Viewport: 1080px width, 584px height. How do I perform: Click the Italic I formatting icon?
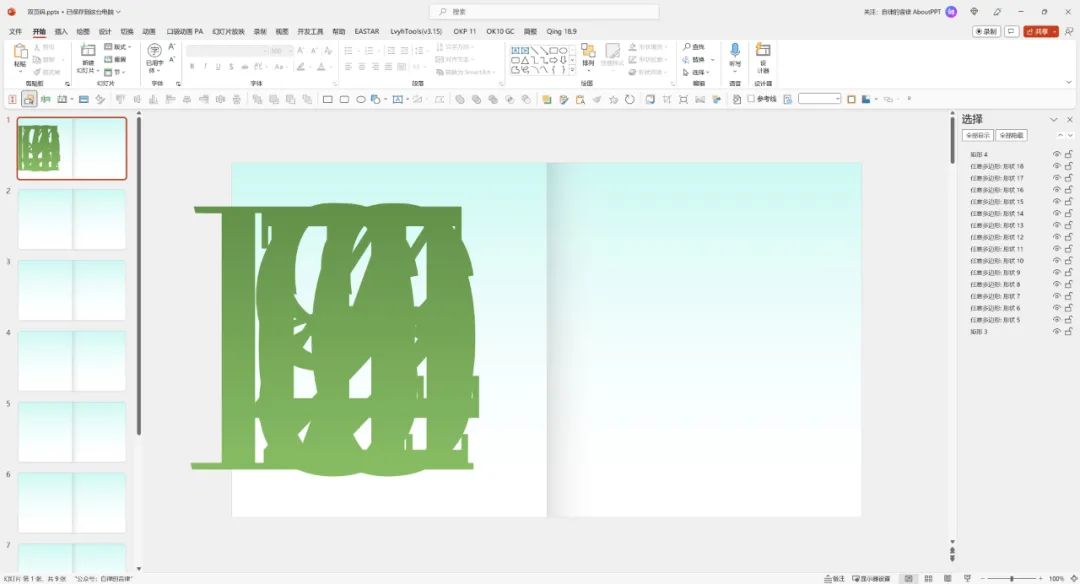205,67
